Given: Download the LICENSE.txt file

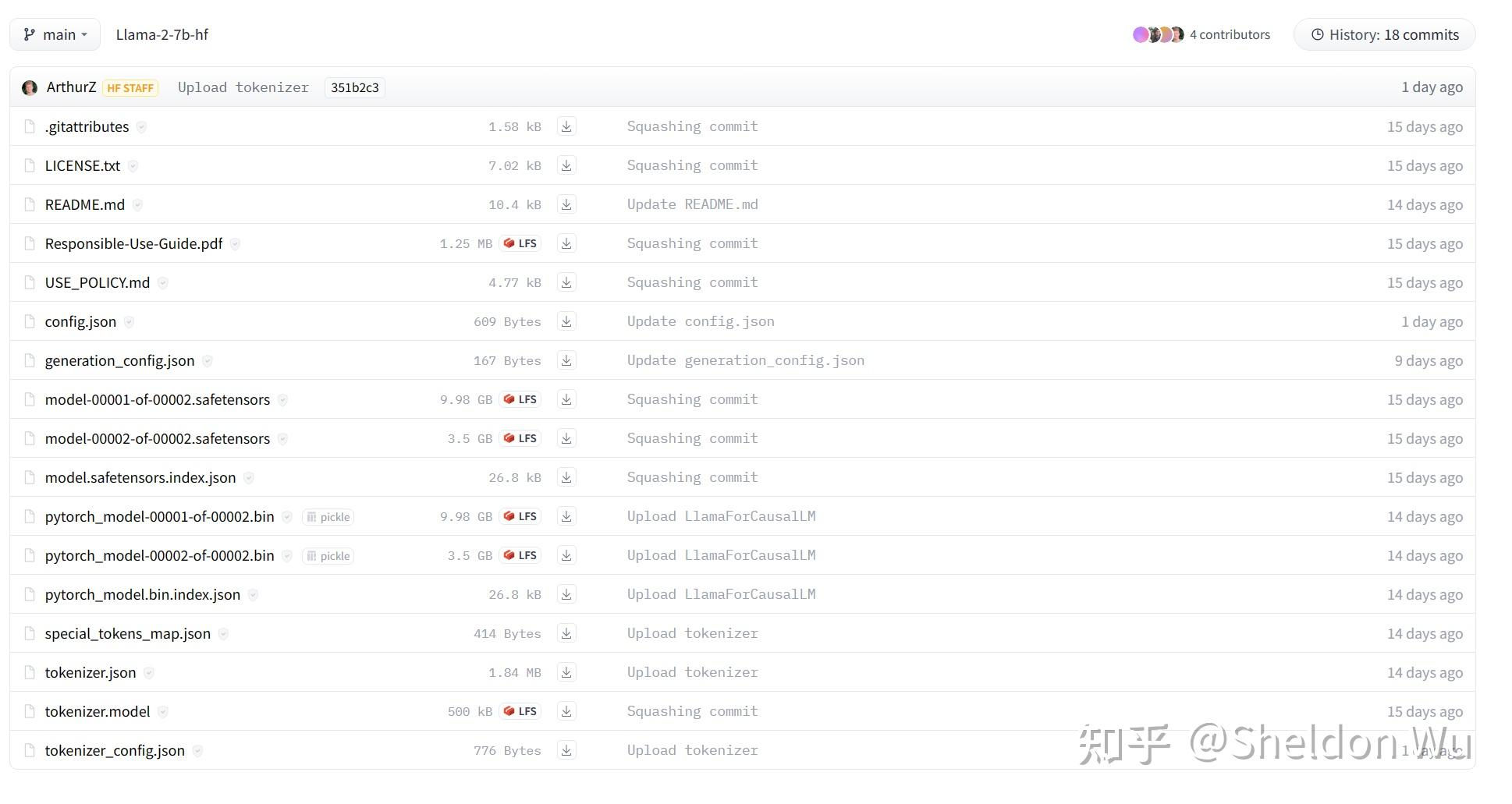Looking at the screenshot, I should 566,165.
